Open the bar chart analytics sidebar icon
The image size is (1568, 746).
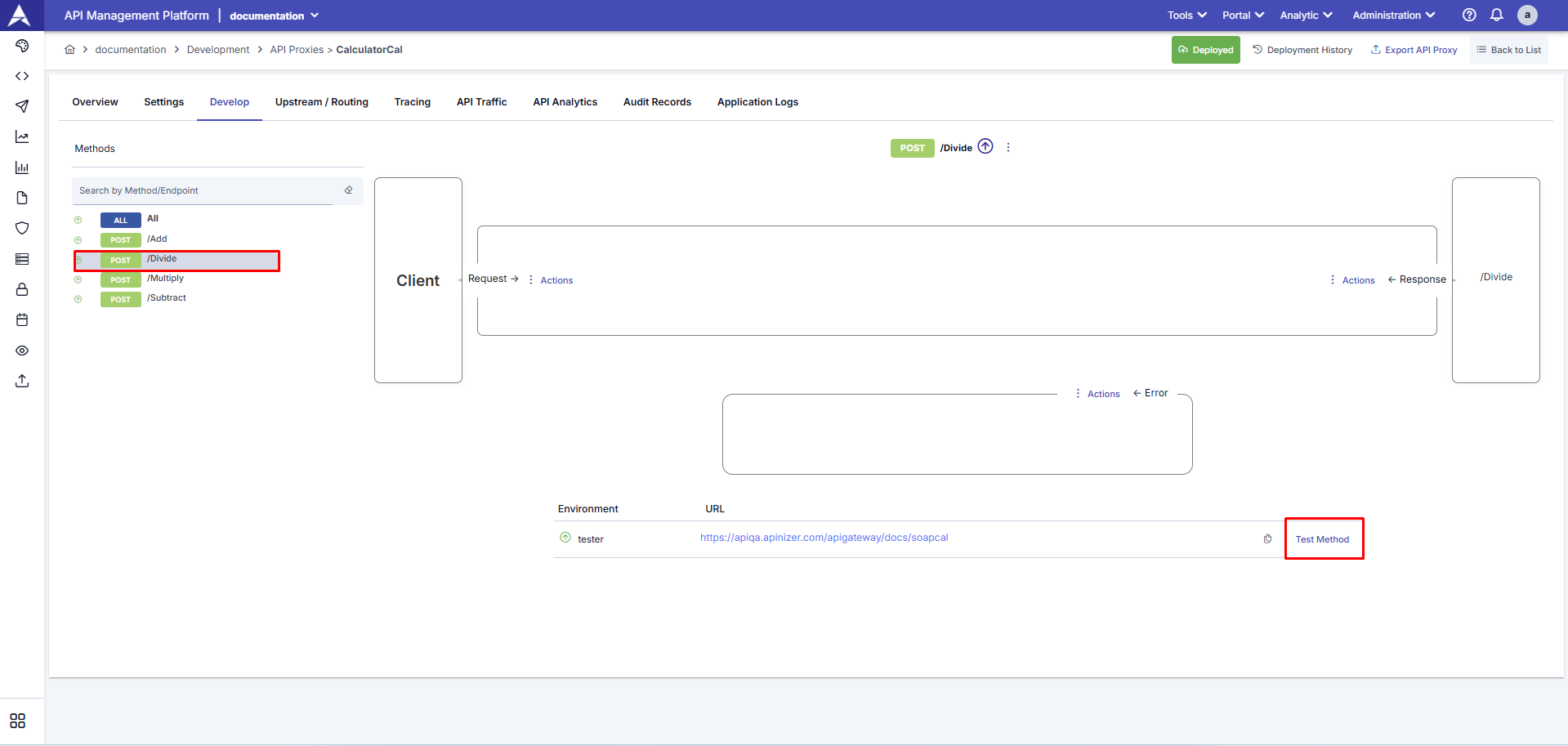tap(21, 168)
